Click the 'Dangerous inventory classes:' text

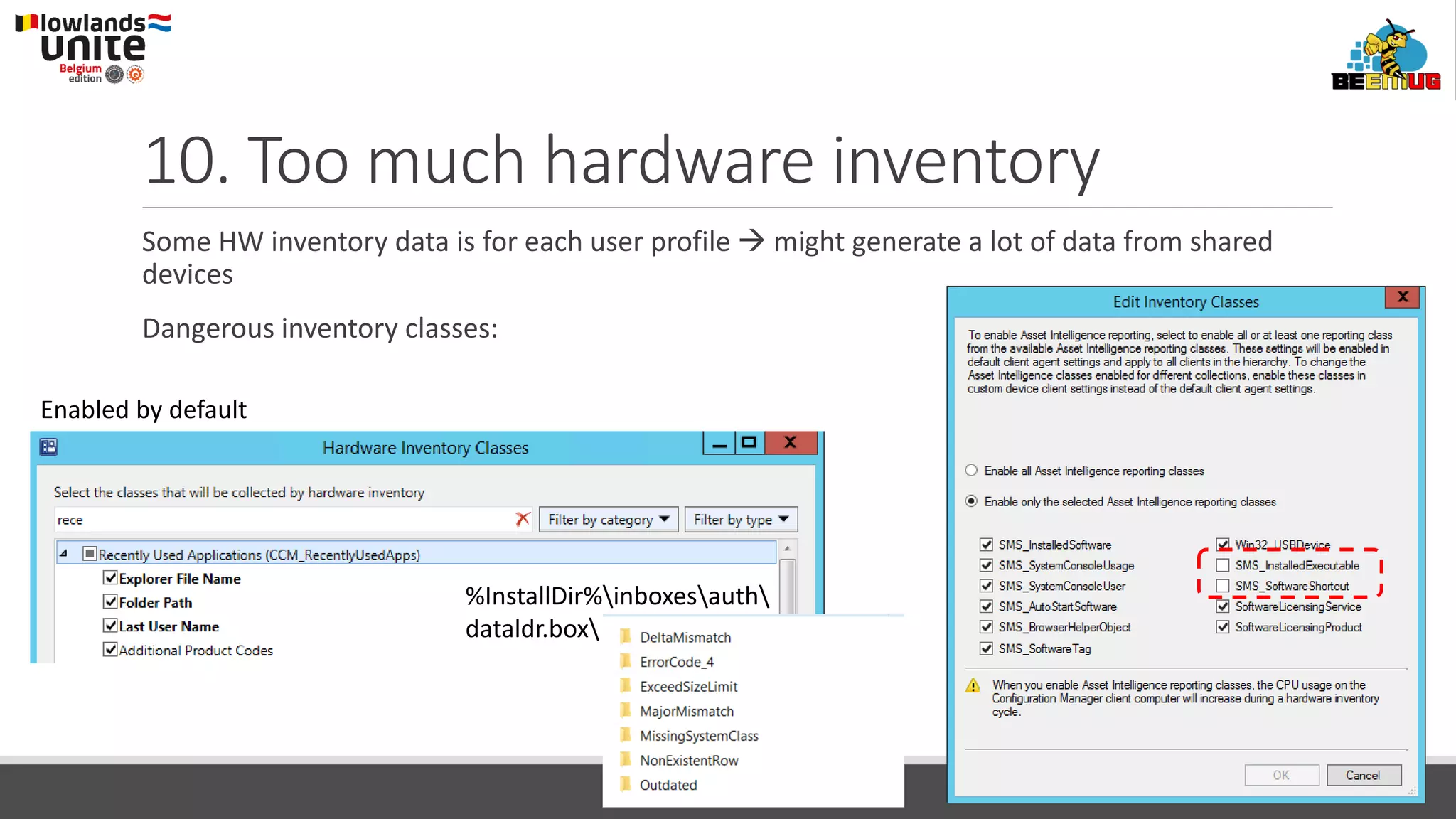pyautogui.click(x=320, y=328)
